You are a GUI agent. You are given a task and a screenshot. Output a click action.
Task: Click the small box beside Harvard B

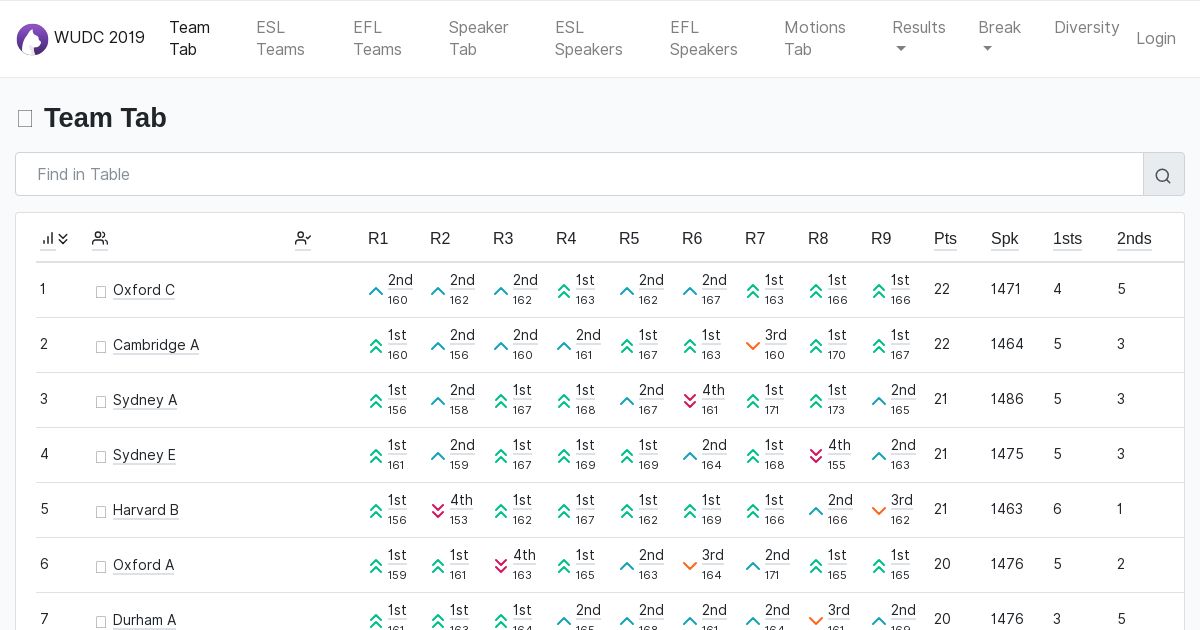(x=101, y=512)
